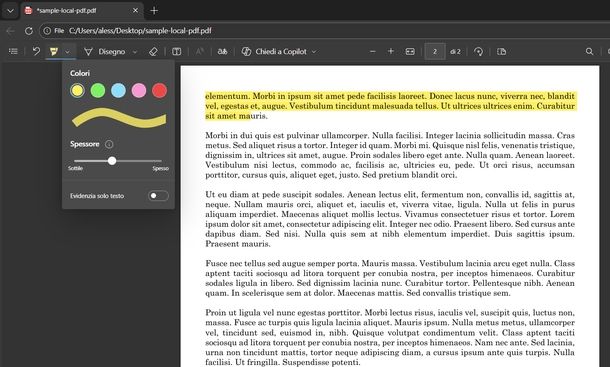Choose the yellow highlight color

click(x=77, y=91)
